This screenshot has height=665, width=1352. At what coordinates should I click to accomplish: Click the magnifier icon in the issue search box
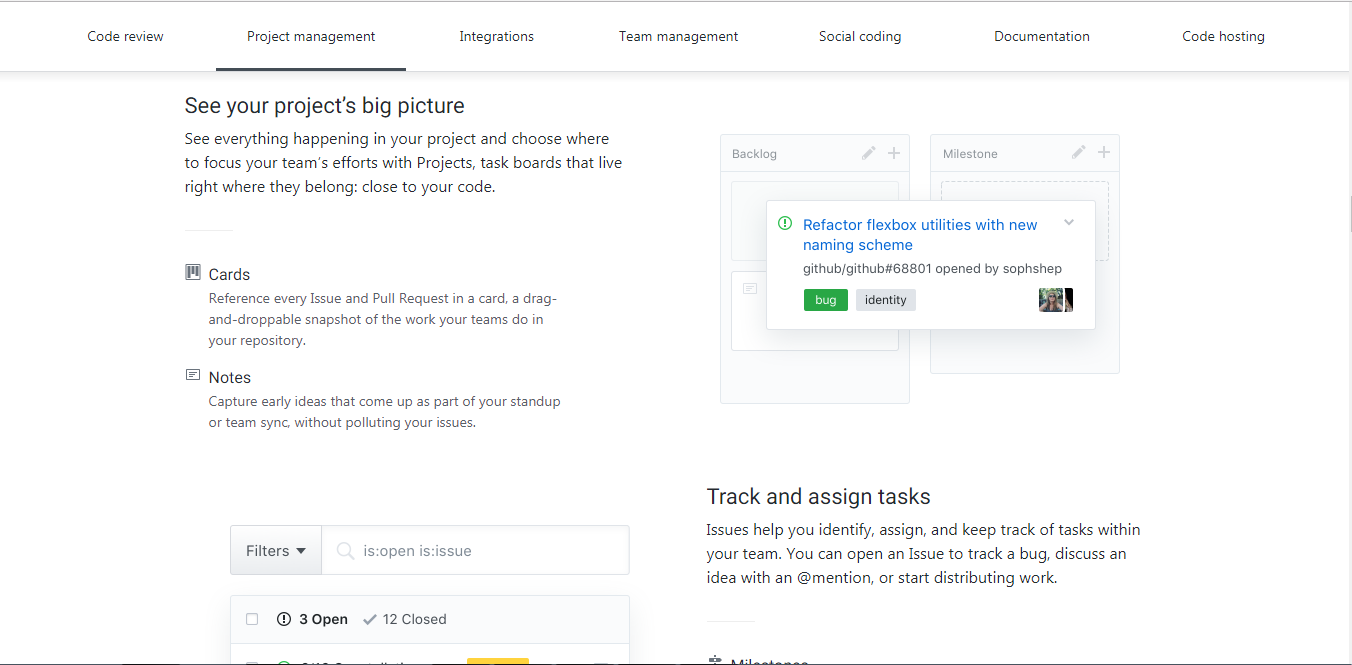(x=345, y=551)
